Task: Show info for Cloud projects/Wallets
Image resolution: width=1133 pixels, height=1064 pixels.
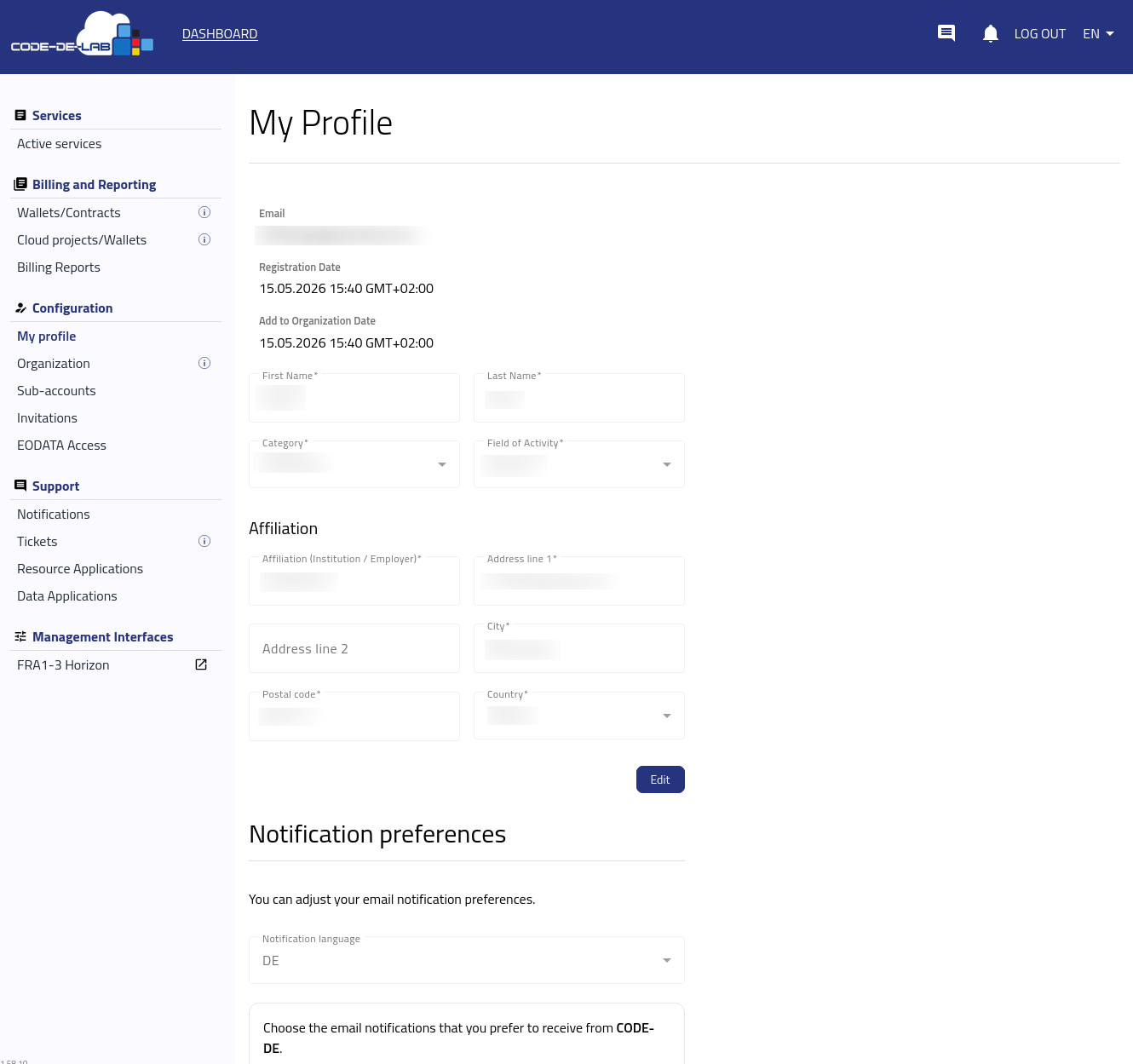Action: click(204, 239)
